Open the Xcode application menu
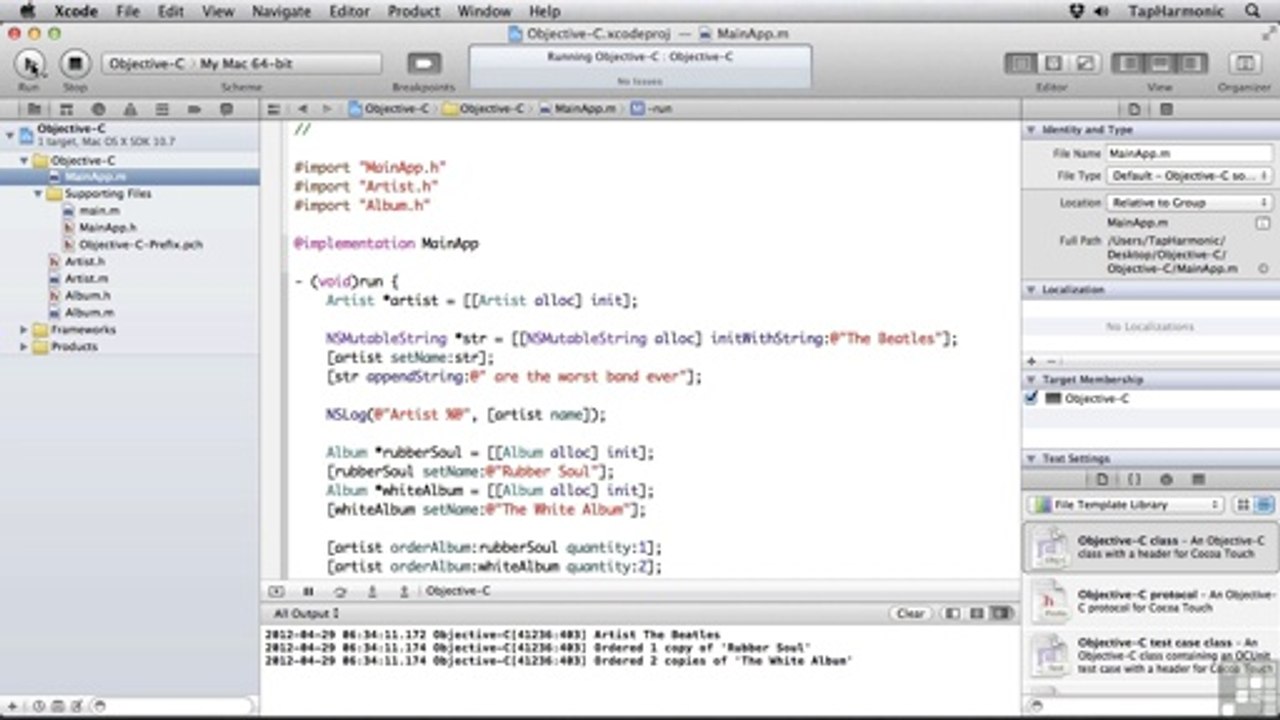1280x720 pixels. coord(75,11)
